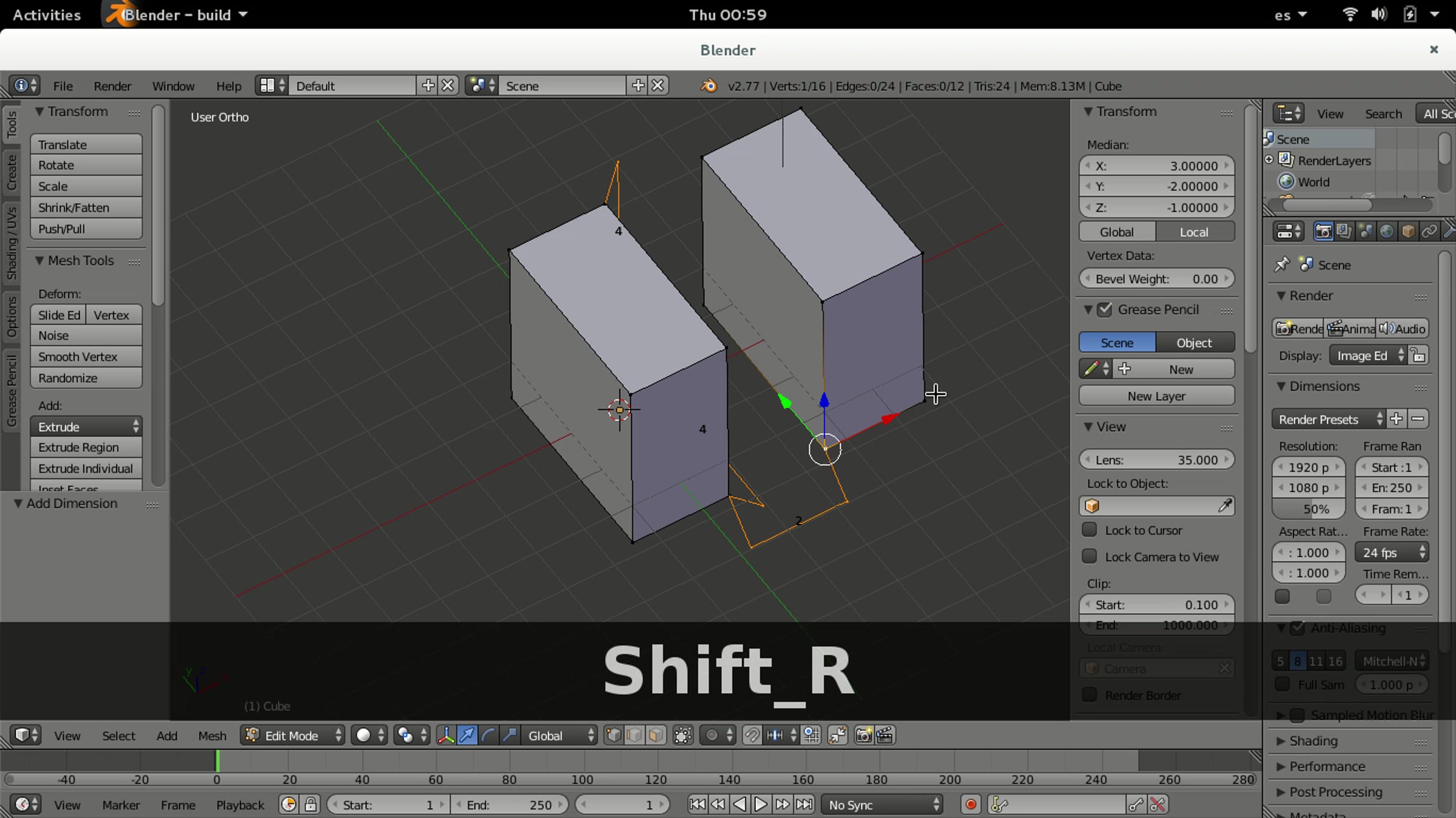Open the Global orientation dropdown
This screenshot has width=1456, height=818.
point(559,736)
